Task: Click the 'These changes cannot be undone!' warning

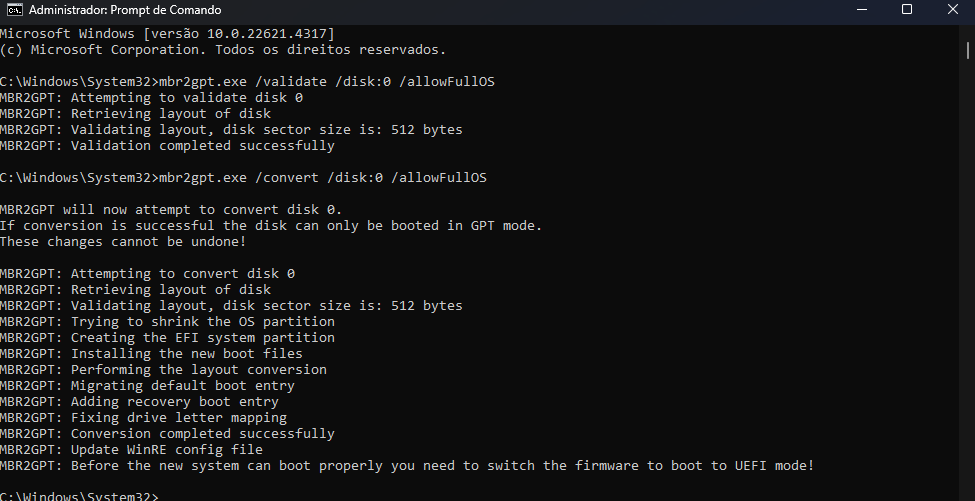Action: [x=123, y=241]
